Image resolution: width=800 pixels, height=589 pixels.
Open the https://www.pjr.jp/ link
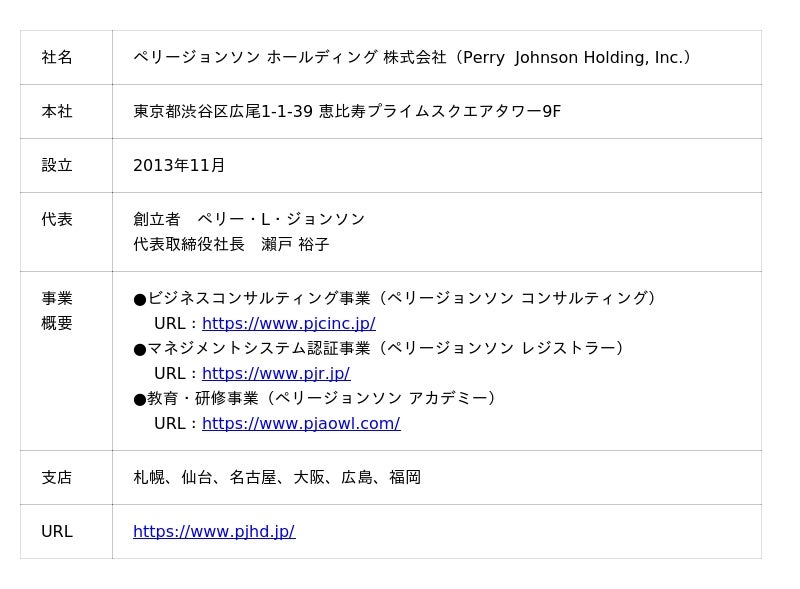(276, 374)
